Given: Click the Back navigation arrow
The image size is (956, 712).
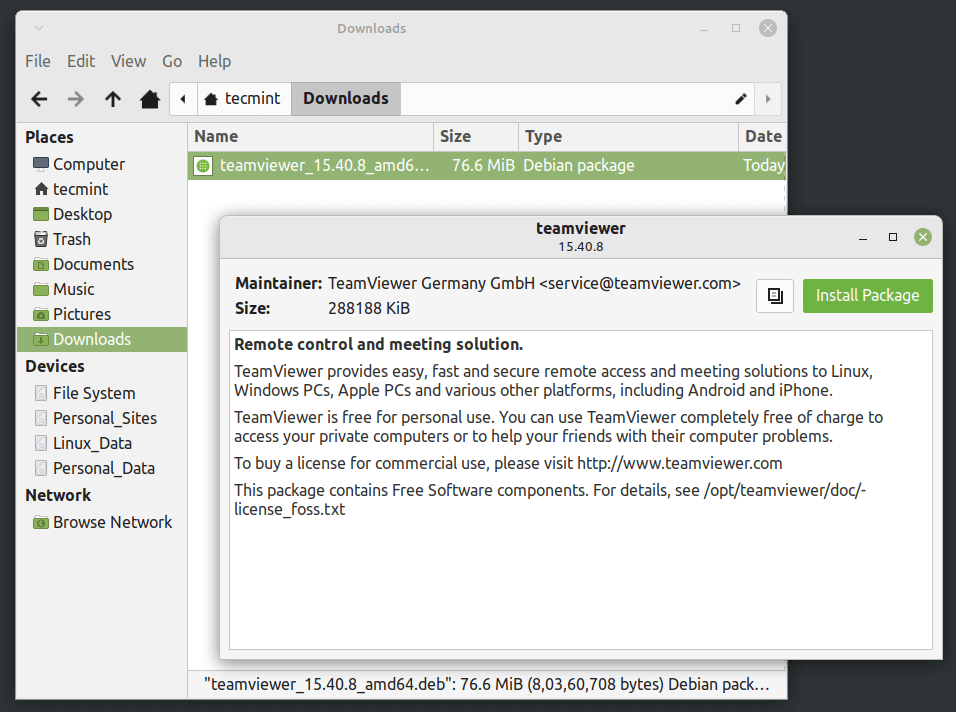Looking at the screenshot, I should [39, 99].
